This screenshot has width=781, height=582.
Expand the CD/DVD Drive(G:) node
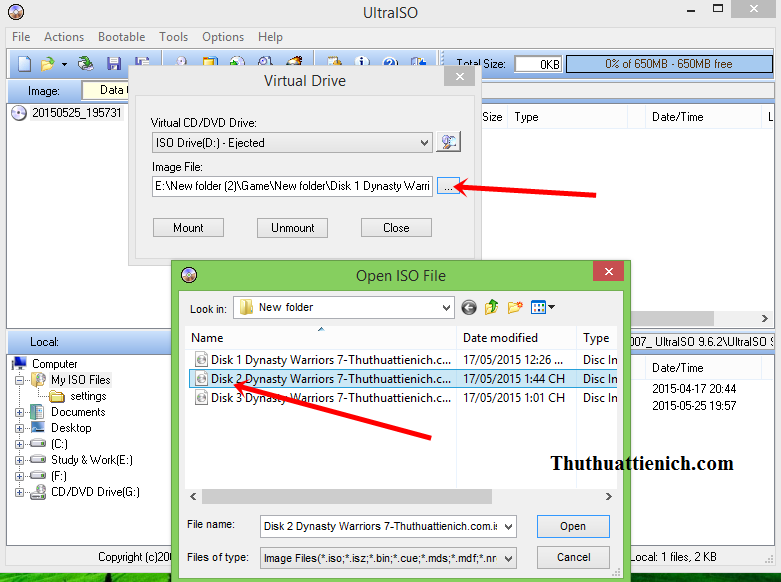19,492
